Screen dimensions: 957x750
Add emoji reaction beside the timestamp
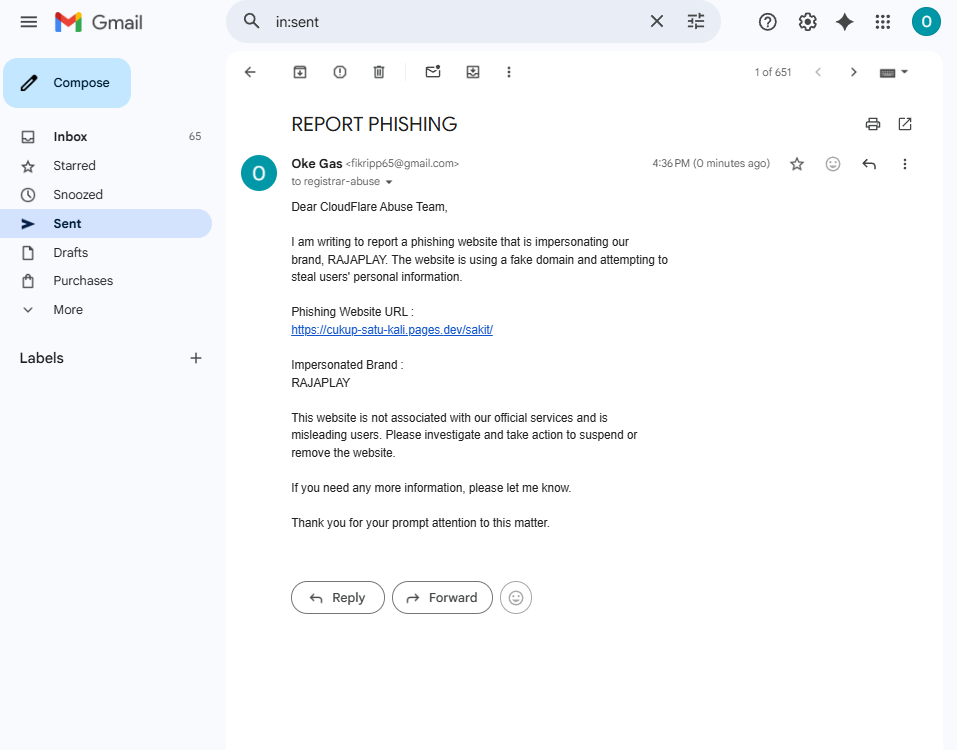click(832, 164)
